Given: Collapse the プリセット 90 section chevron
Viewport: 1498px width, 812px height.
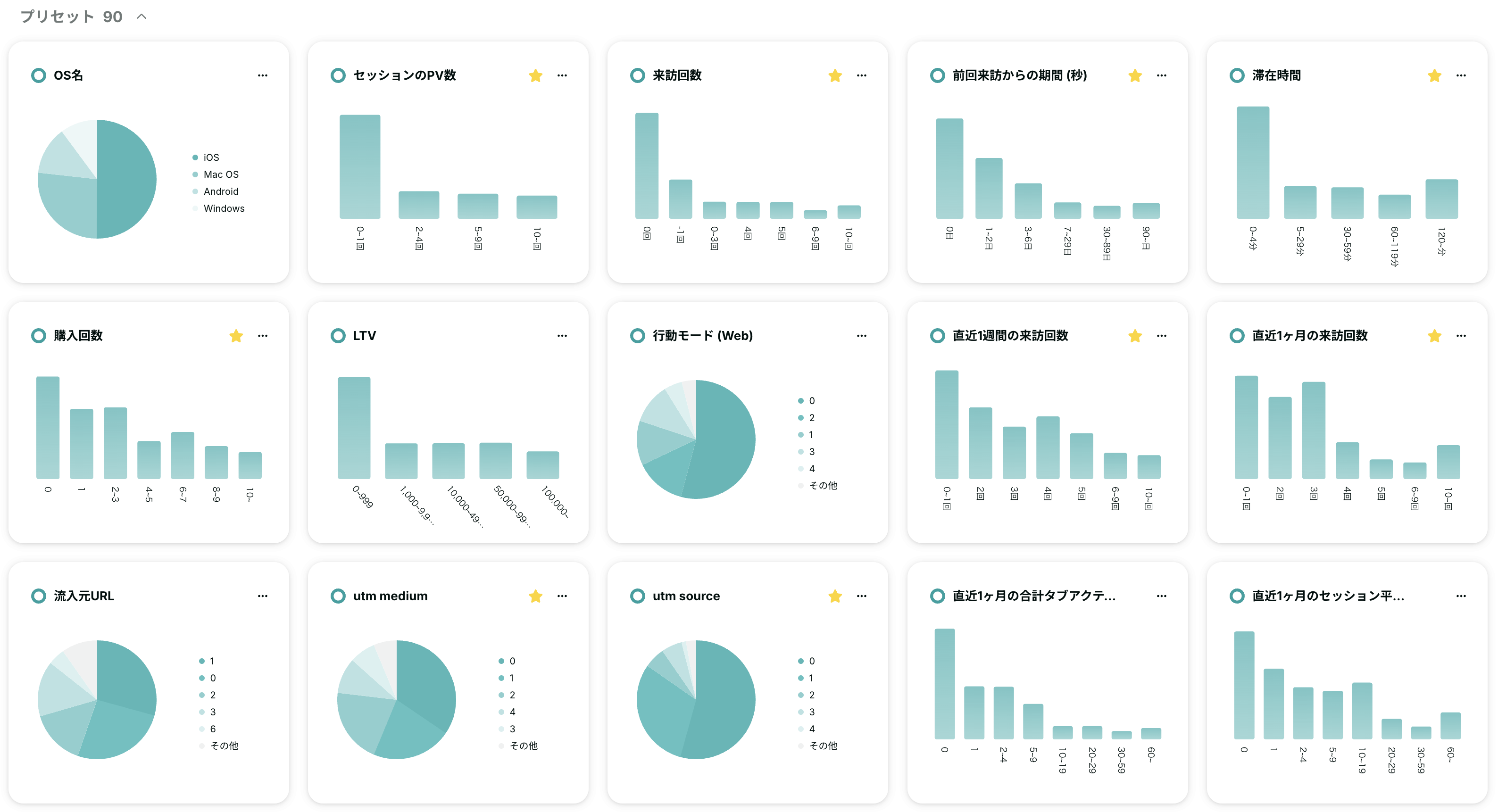Looking at the screenshot, I should click(141, 17).
